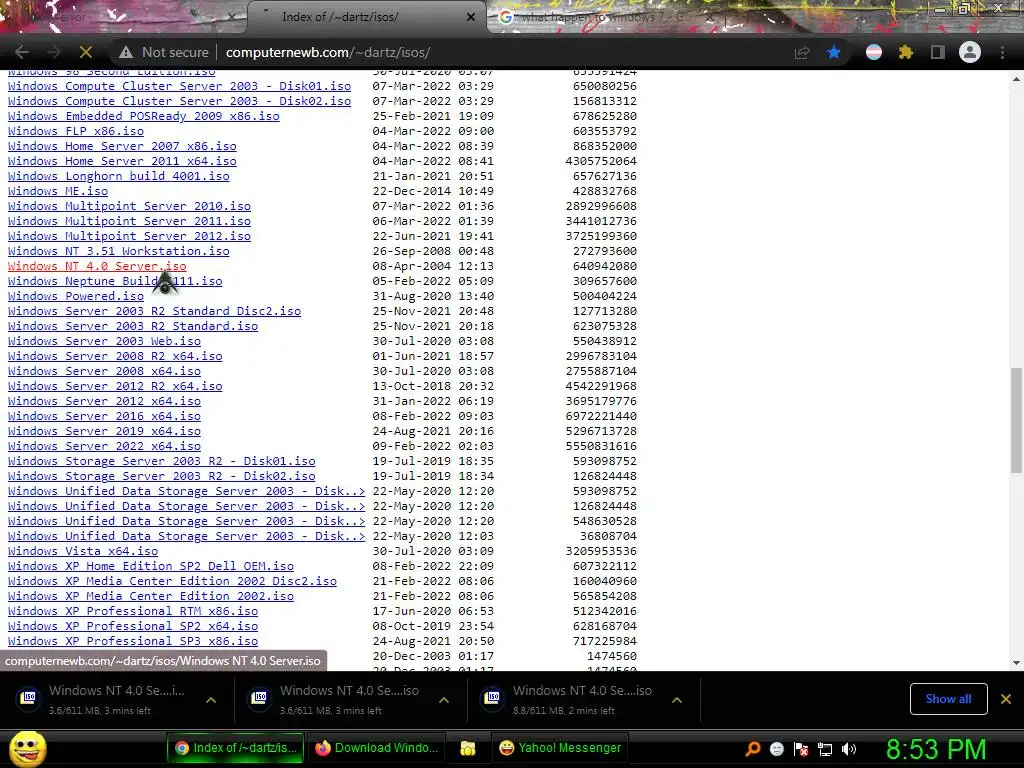Expand options for the middle NT 4.0 download
This screenshot has width=1024, height=768.
(444, 699)
